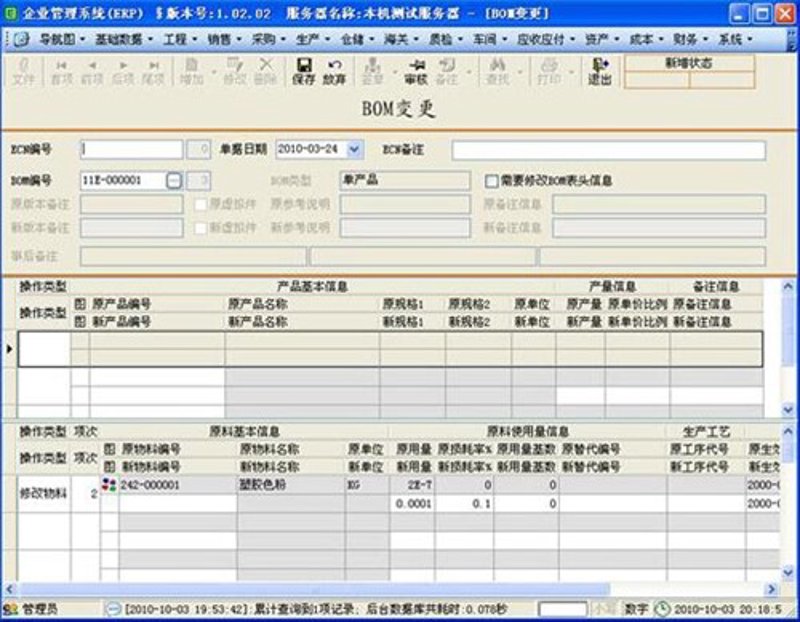
Task: Select the 修改物料 operation type cell
Action: [x=43, y=494]
